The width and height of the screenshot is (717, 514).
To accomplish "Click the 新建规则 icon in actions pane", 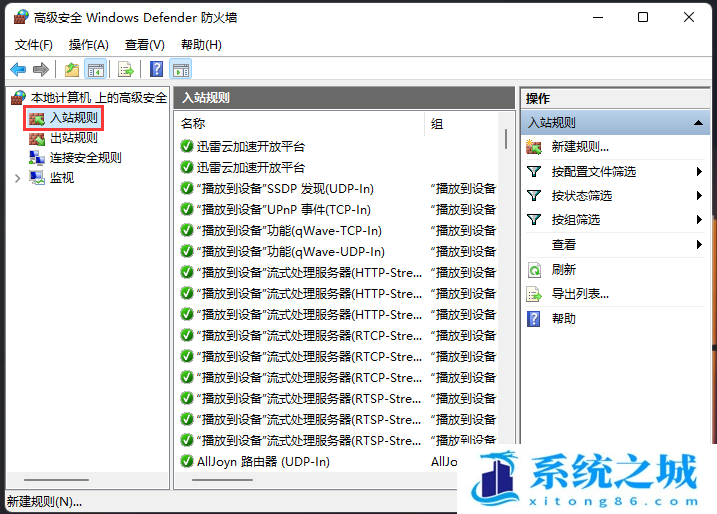I will point(534,147).
